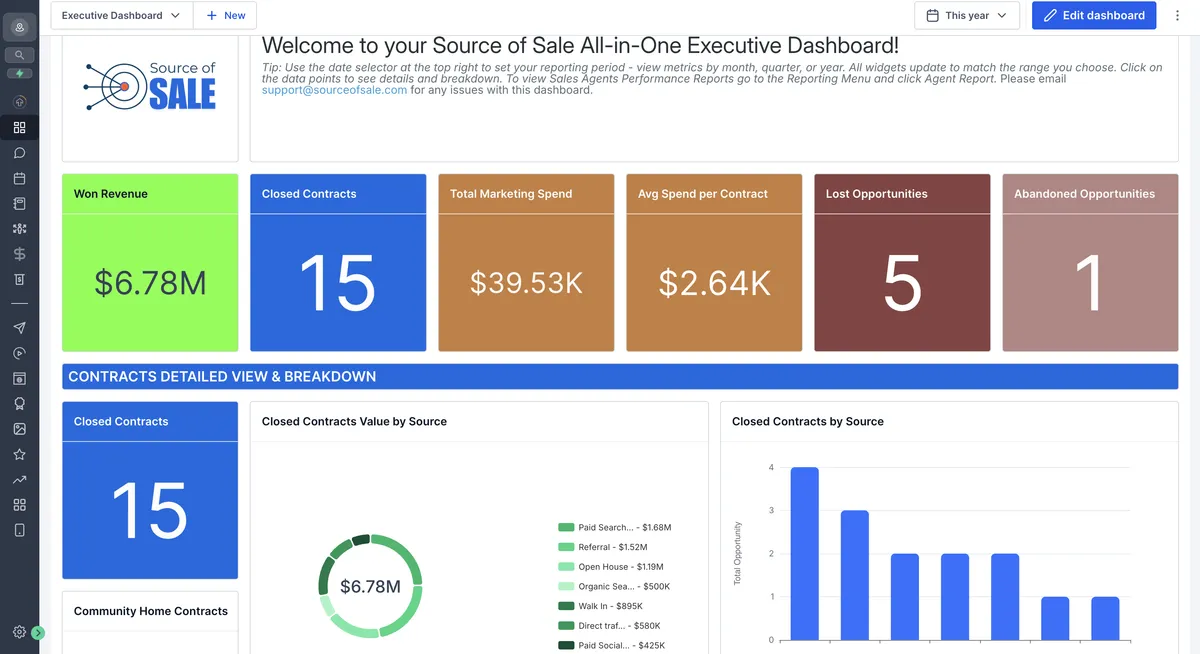Viewport: 1200px width, 654px height.
Task: Open the Automation play-circle icon
Action: [19, 353]
